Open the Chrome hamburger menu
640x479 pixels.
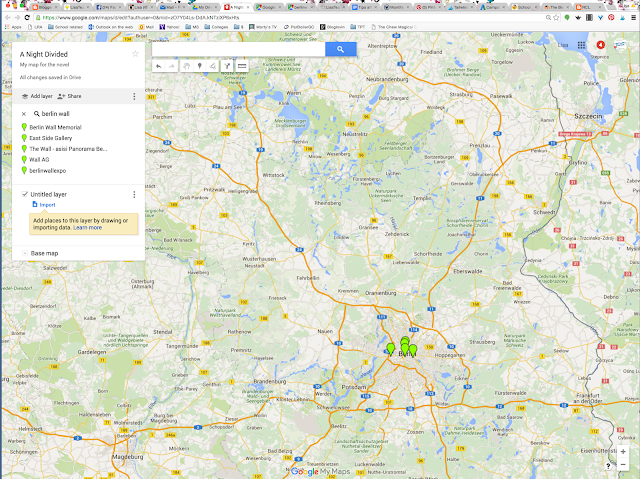pos(633,18)
